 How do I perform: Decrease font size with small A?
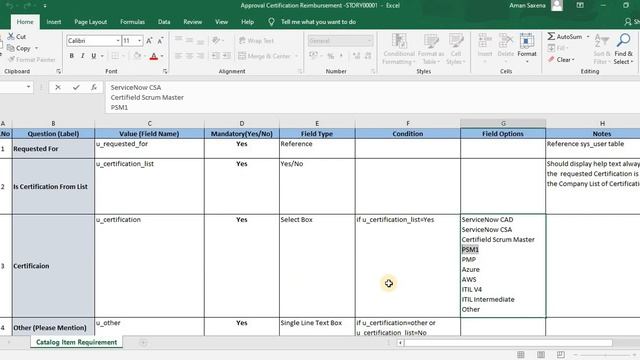click(x=160, y=41)
